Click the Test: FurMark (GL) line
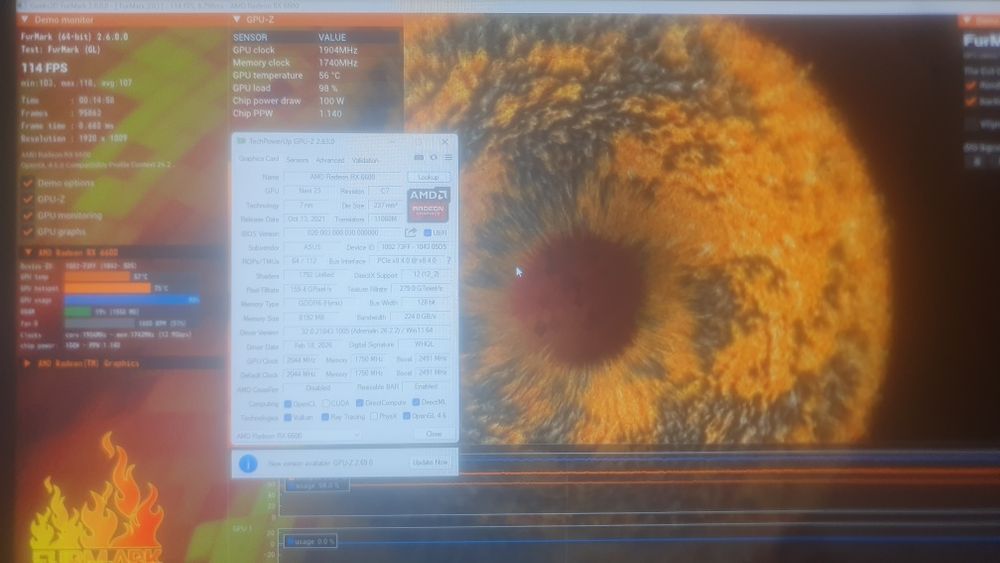This screenshot has height=563, width=1000. point(61,49)
